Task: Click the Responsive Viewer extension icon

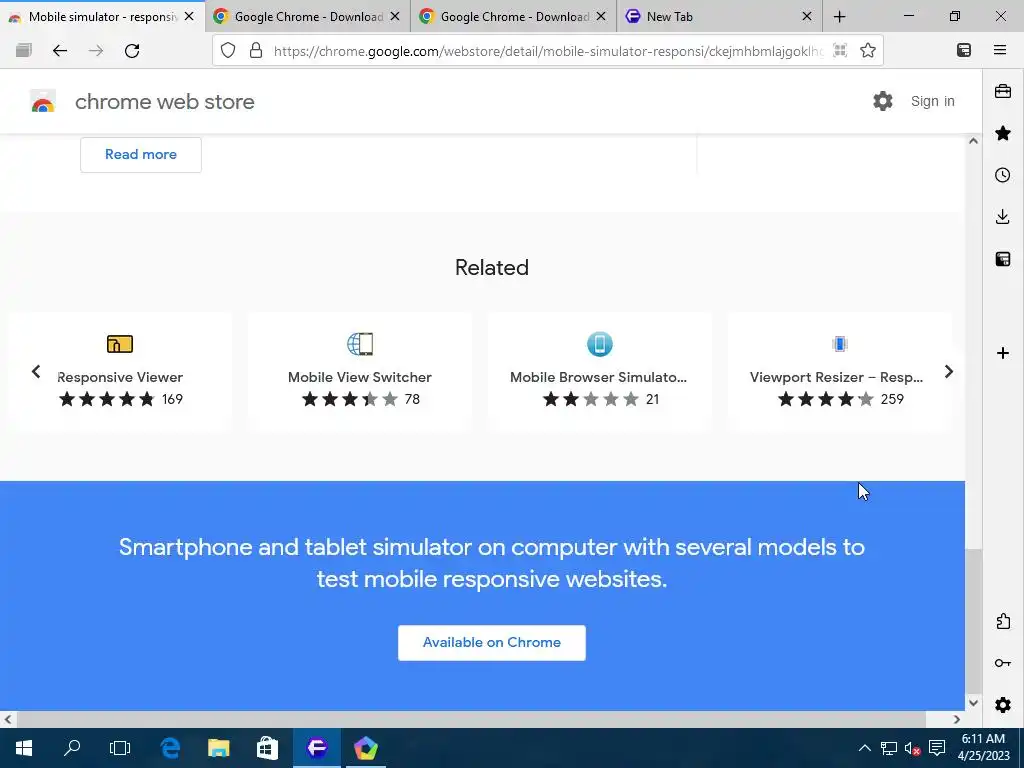Action: pos(120,344)
